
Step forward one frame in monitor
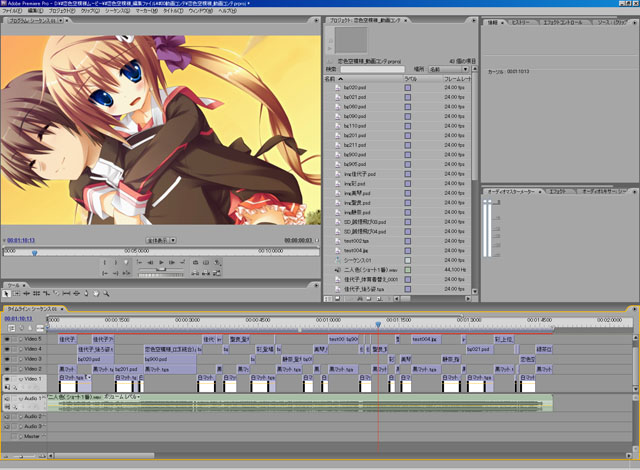pyautogui.click(x=172, y=262)
